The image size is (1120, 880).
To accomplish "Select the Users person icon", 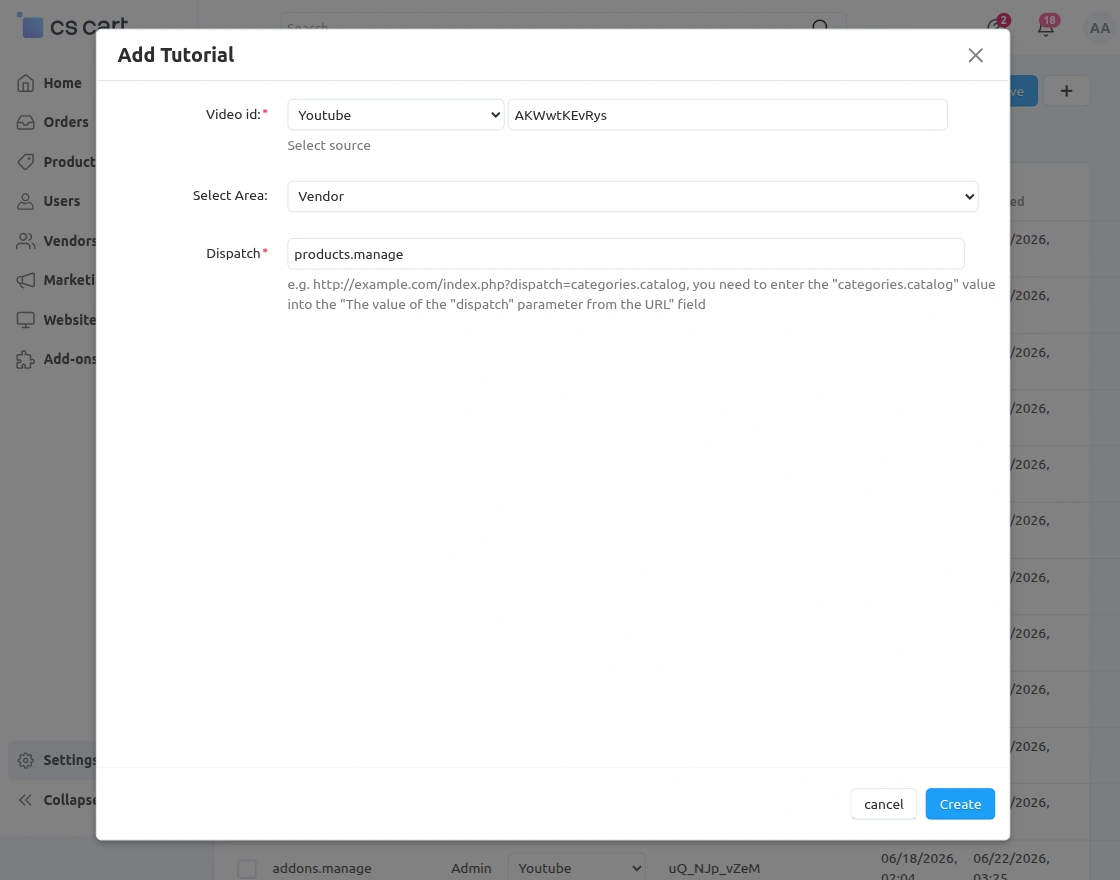I will coord(26,201).
